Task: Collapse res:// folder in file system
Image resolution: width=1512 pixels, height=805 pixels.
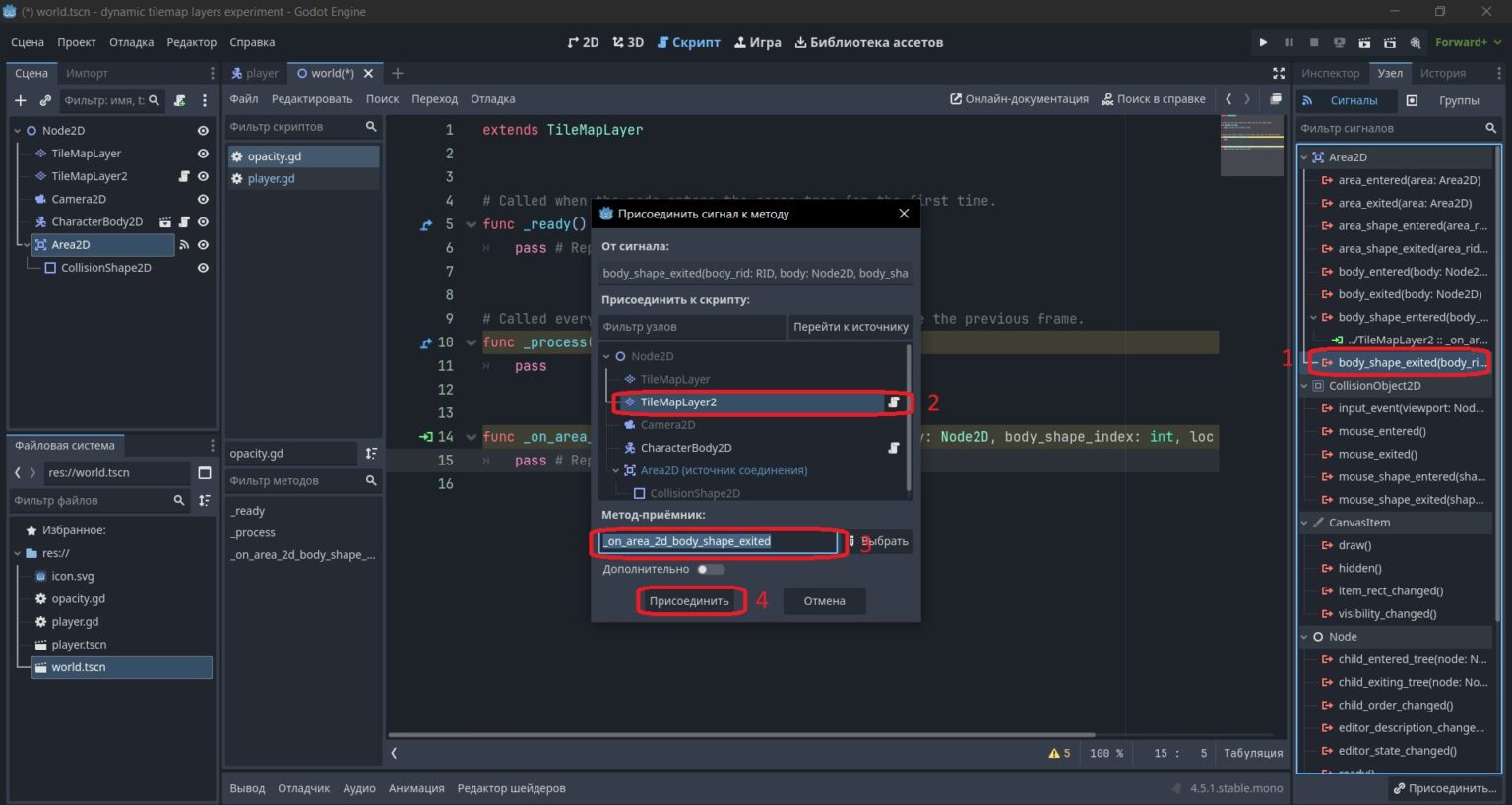Action: click(x=17, y=553)
